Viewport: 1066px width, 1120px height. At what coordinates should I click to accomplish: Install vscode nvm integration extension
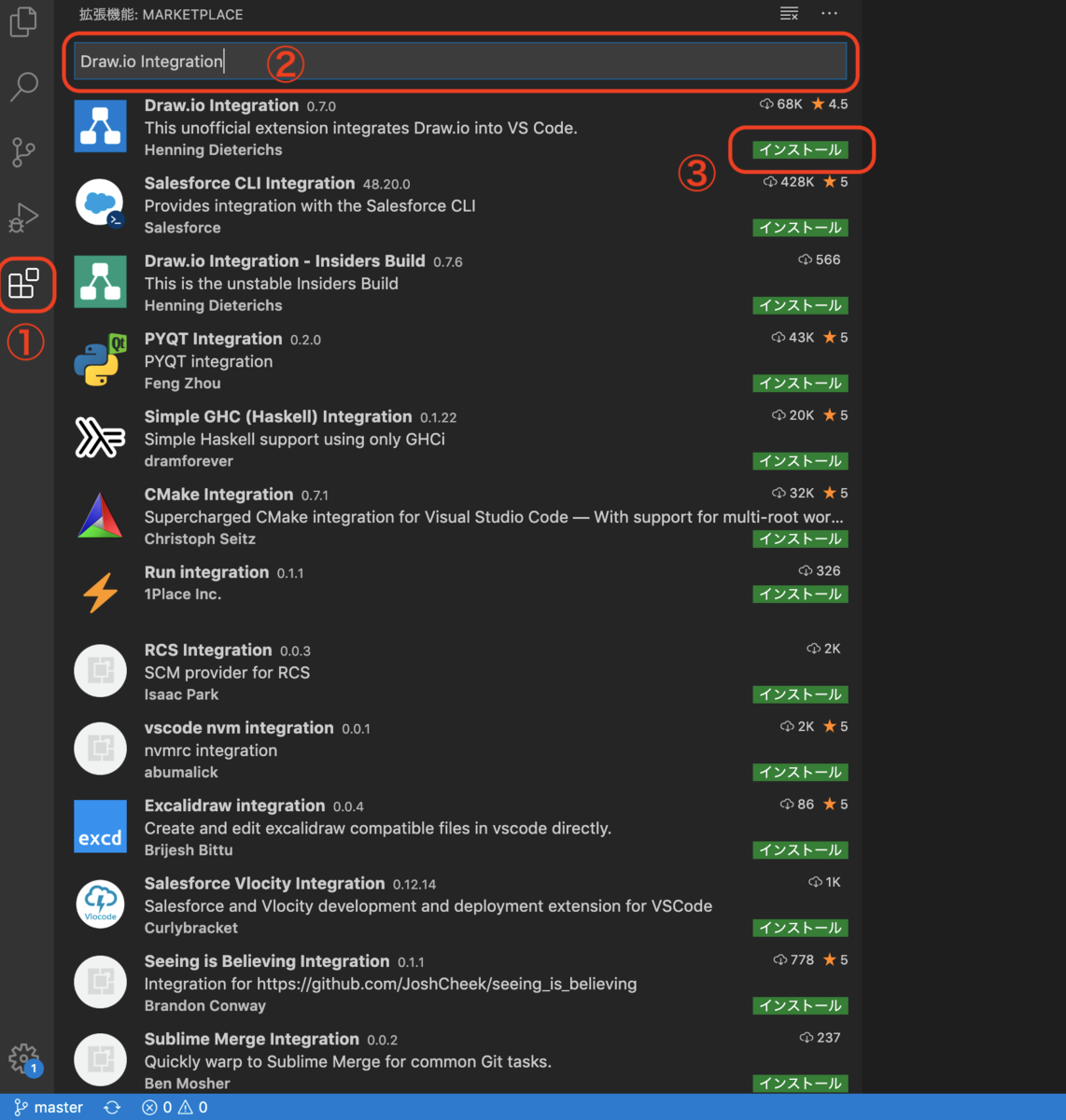tap(801, 772)
